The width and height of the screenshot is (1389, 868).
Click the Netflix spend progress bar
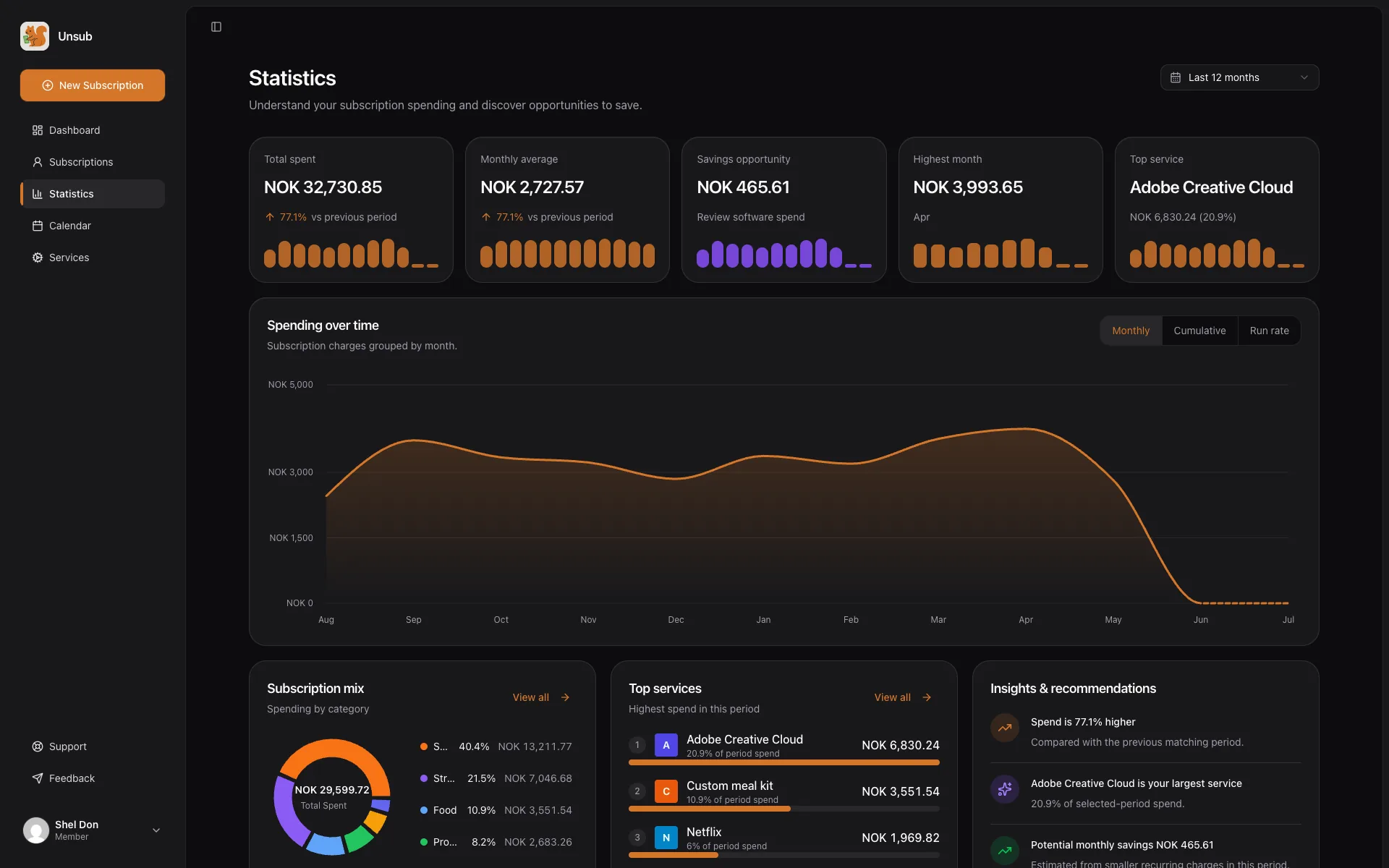click(784, 855)
